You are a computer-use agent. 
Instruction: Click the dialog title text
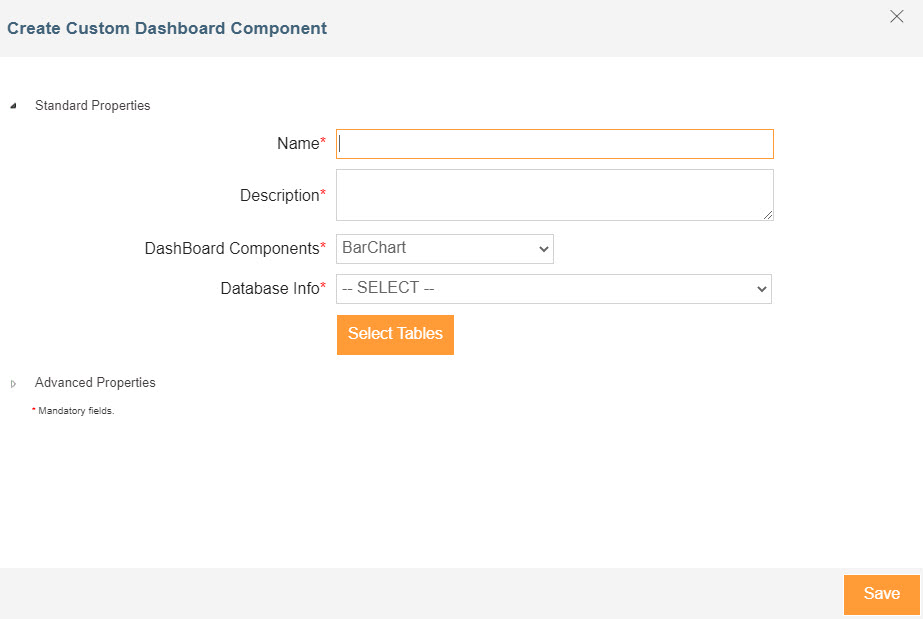[167, 29]
